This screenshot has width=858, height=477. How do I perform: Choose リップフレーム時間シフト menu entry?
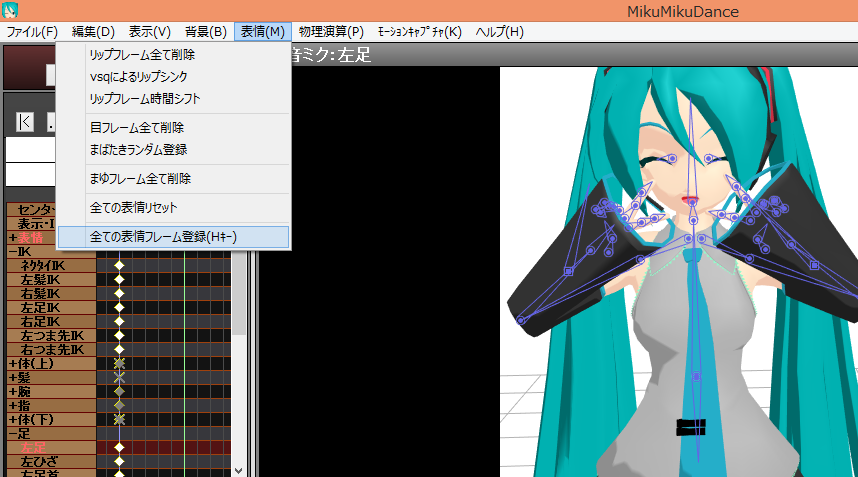click(x=173, y=98)
